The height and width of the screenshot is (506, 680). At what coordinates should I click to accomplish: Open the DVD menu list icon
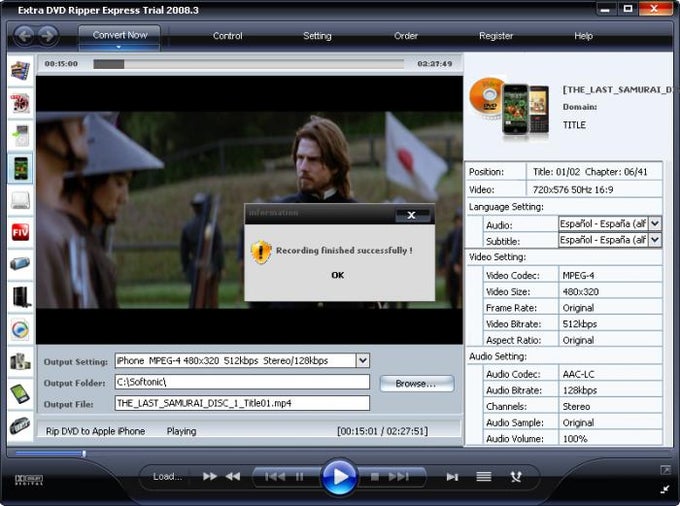(x=484, y=477)
